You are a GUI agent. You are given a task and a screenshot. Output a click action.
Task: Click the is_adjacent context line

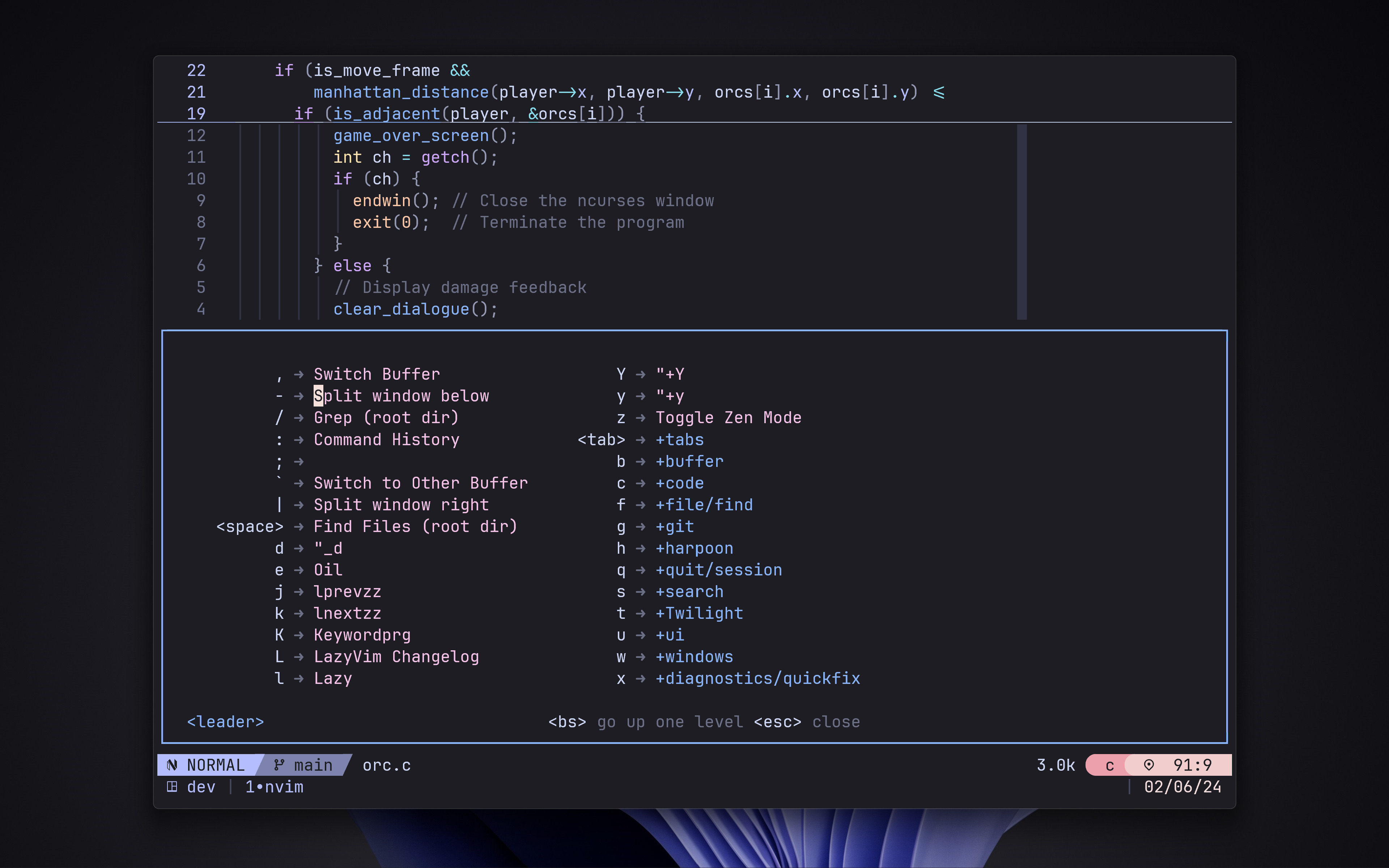click(x=470, y=114)
